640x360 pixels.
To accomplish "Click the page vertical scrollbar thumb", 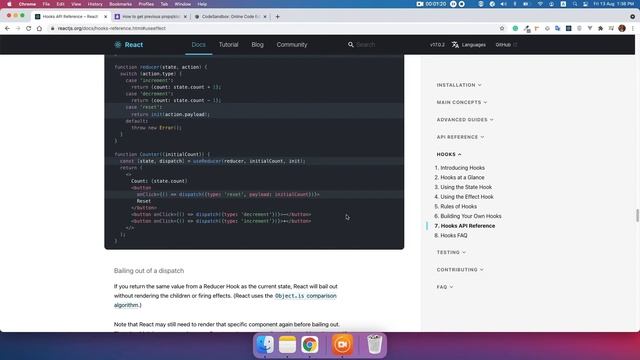I will [x=637, y=216].
